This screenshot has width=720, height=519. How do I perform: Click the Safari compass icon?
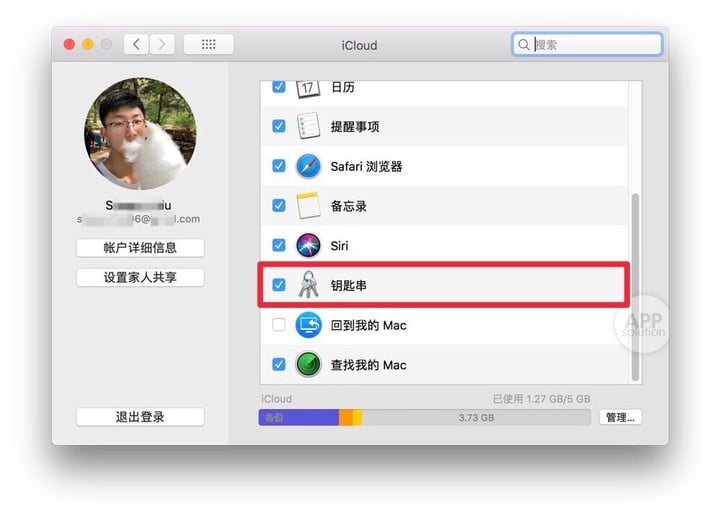308,166
